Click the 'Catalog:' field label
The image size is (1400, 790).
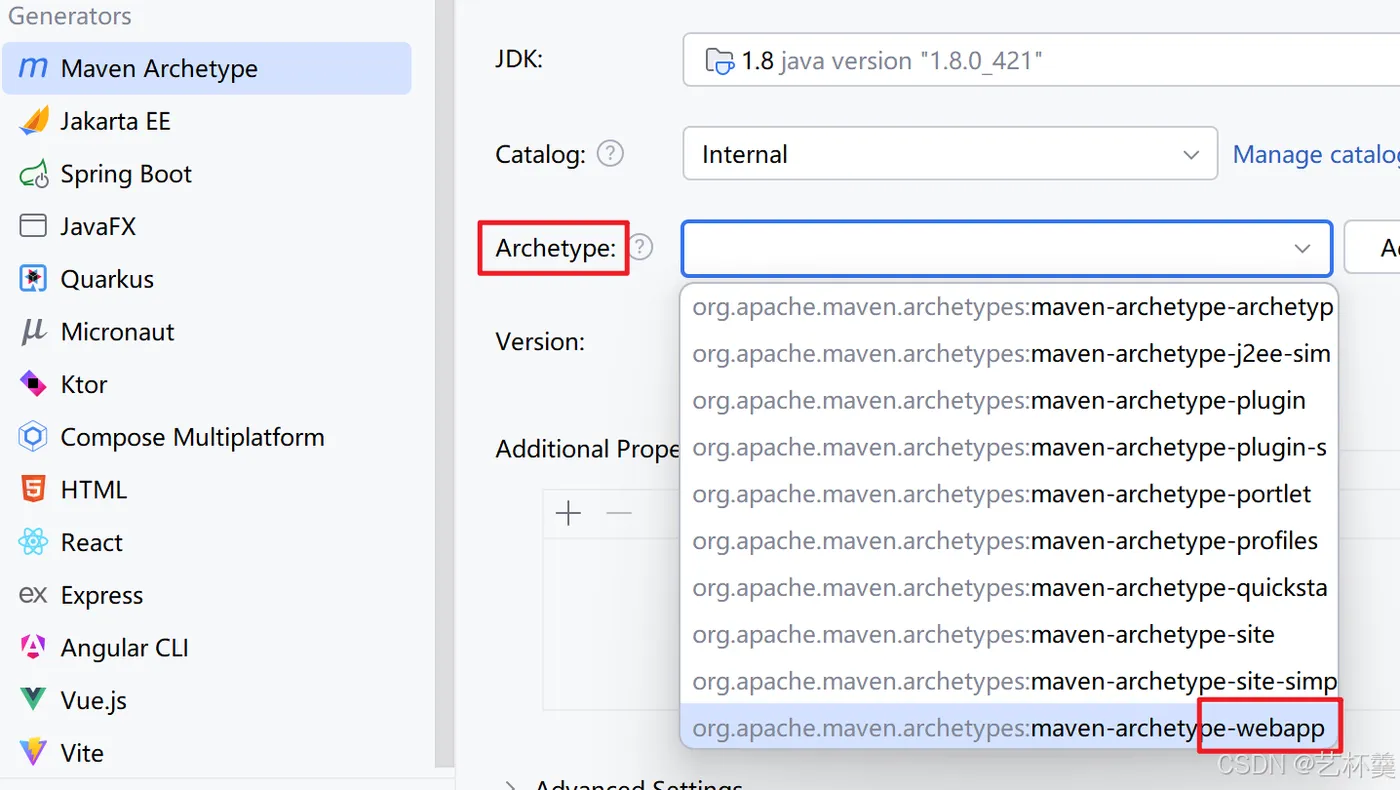coord(541,154)
